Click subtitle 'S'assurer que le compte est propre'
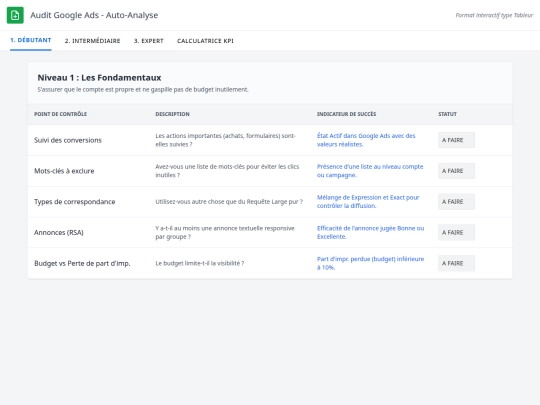Image resolution: width=540 pixels, height=405 pixels. pyautogui.click(x=143, y=90)
